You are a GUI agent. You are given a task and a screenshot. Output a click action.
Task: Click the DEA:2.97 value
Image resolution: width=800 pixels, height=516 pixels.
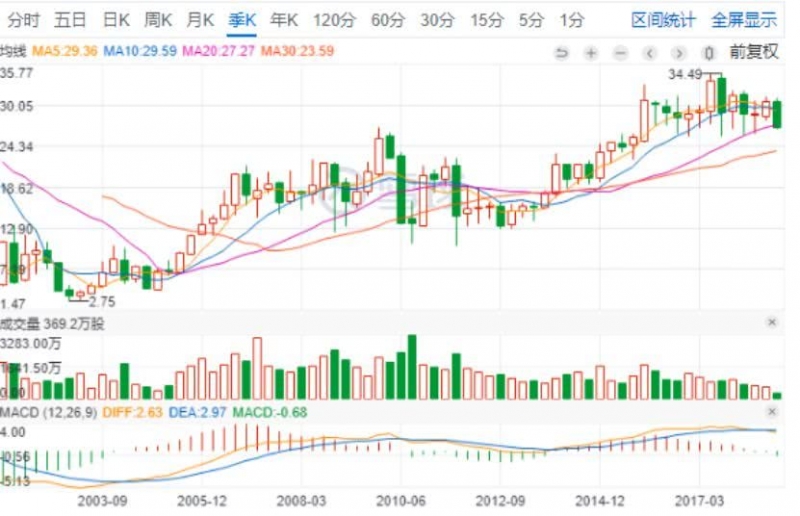[197, 412]
